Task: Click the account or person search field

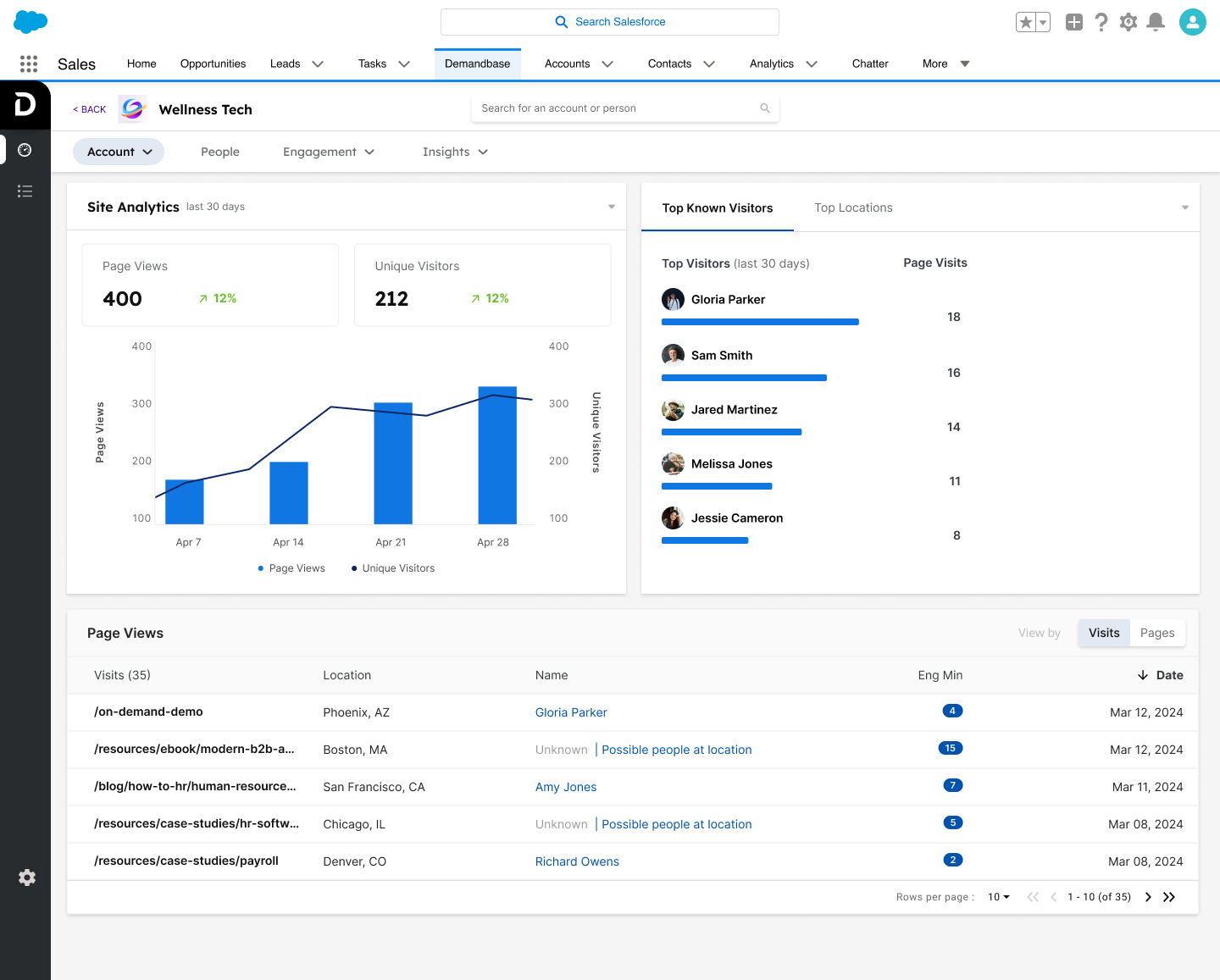Action: click(618, 108)
